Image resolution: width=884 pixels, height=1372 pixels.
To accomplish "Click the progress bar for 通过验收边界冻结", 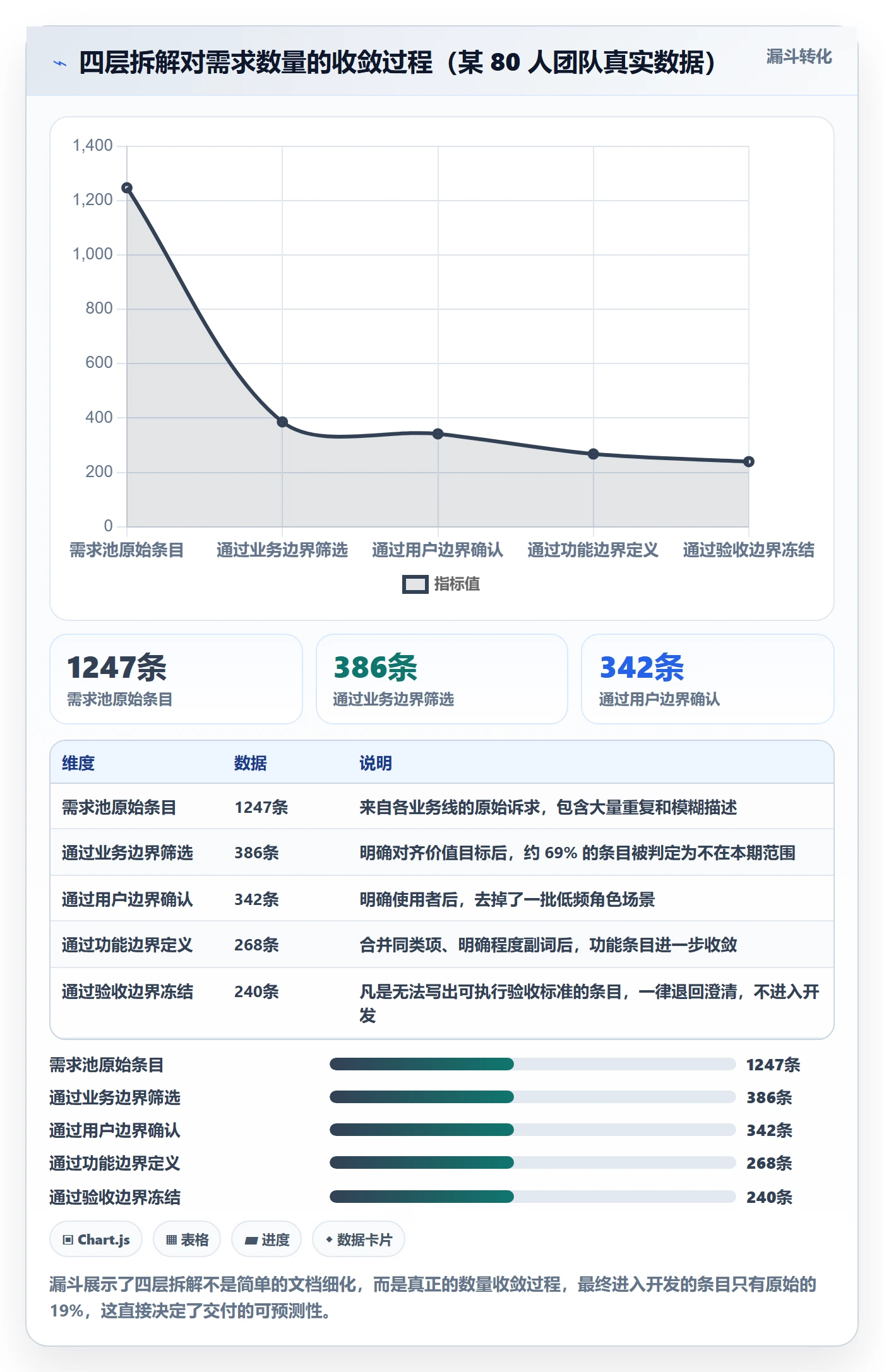I will (x=532, y=1197).
